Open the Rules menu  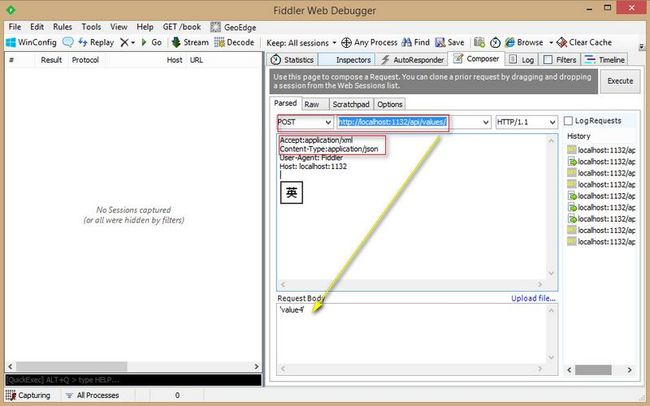[x=63, y=27]
